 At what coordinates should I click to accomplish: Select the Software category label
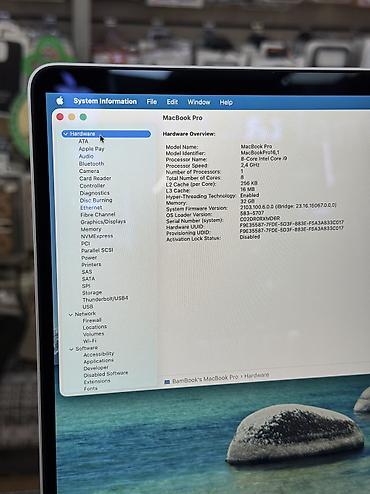pos(86,348)
